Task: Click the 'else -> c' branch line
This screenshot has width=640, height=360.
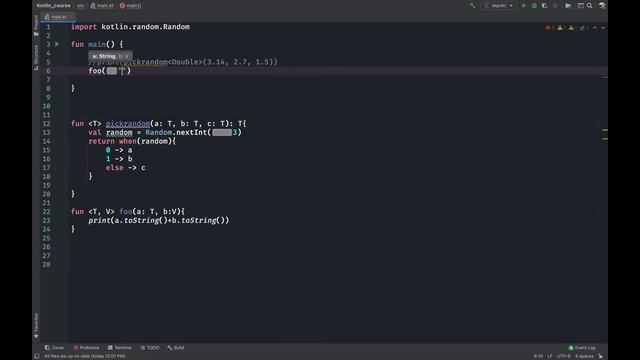Action: [125, 168]
